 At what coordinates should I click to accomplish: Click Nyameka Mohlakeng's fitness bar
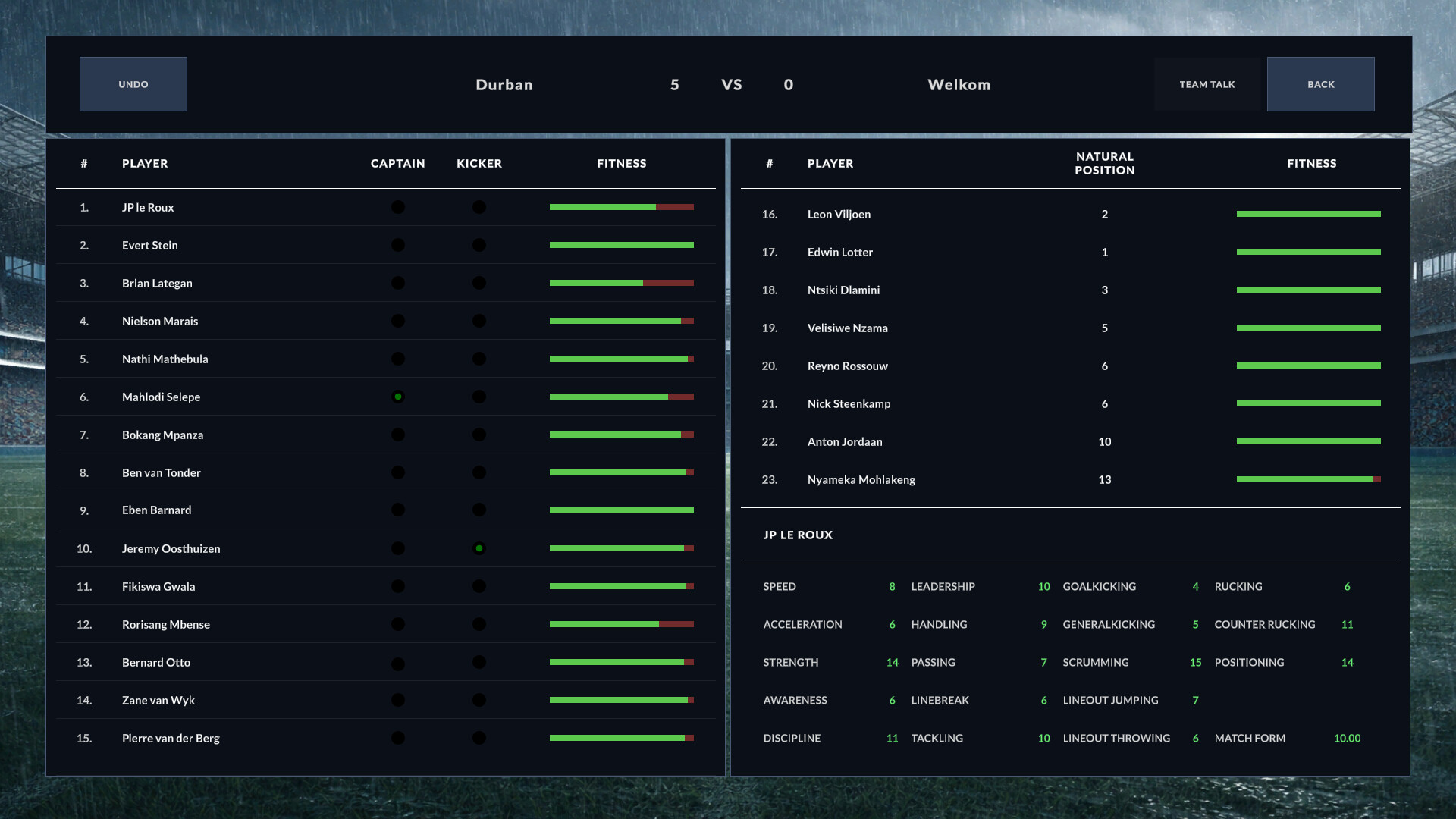[x=1309, y=479]
